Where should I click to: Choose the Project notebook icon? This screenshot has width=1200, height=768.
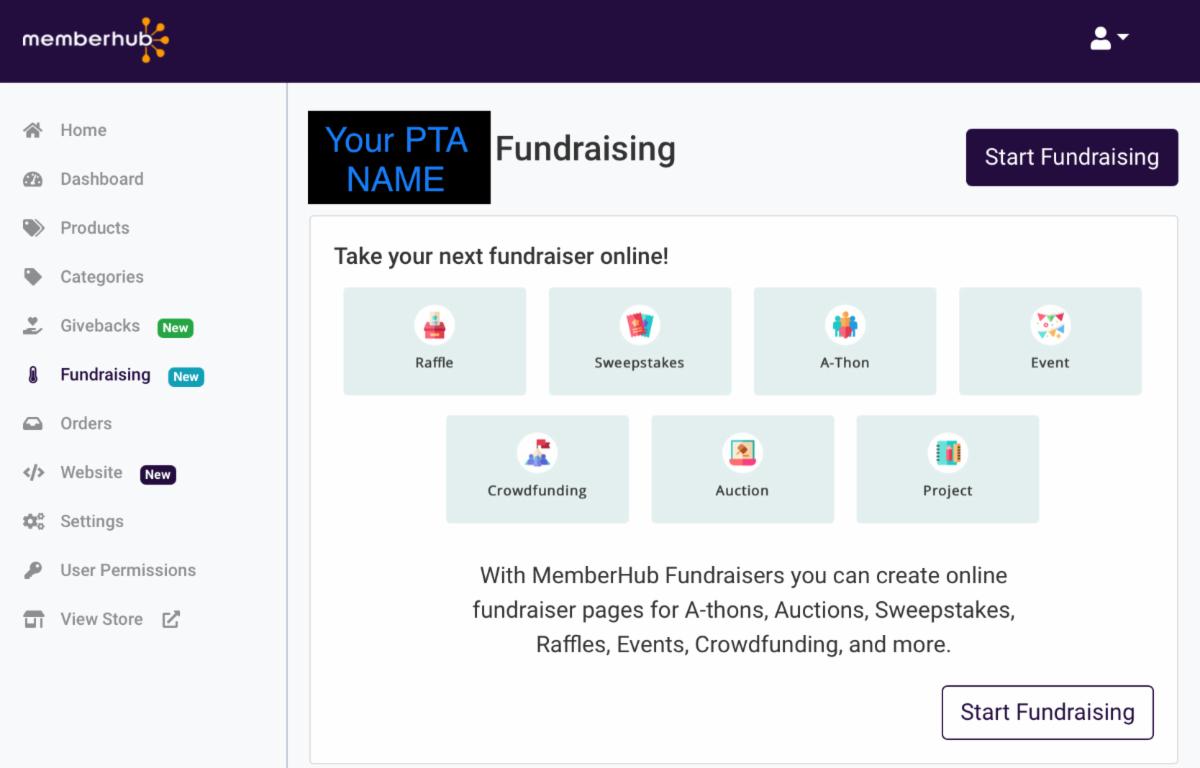(947, 453)
